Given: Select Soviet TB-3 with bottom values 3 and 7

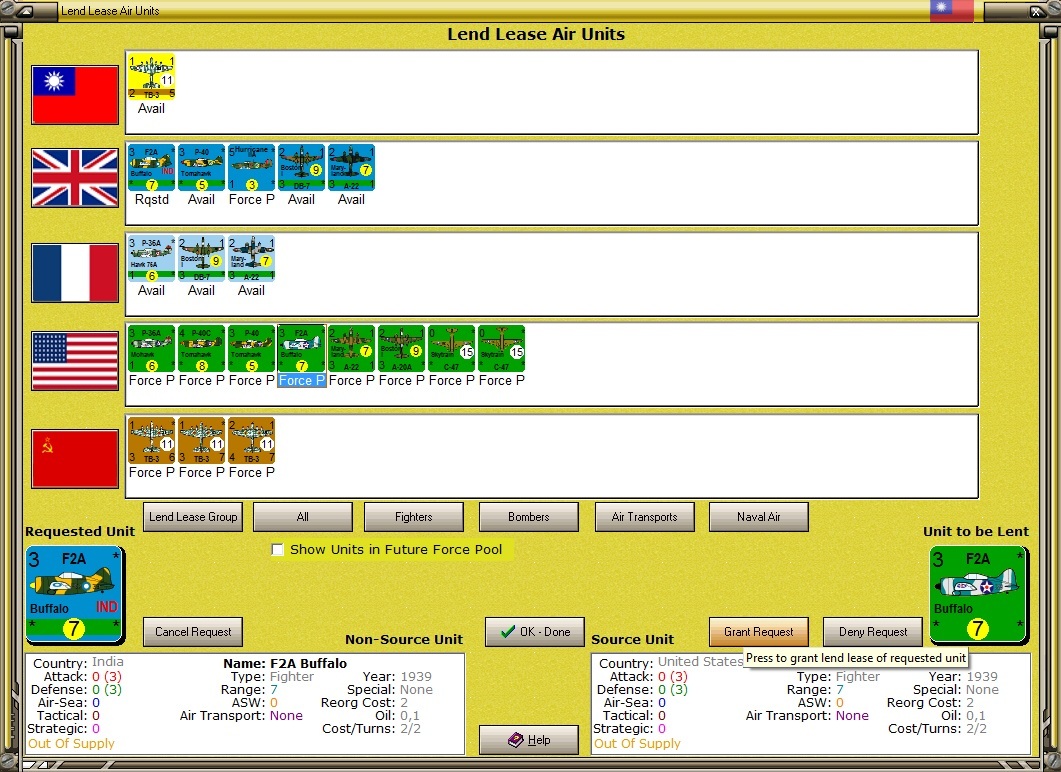Looking at the screenshot, I should pos(202,440).
